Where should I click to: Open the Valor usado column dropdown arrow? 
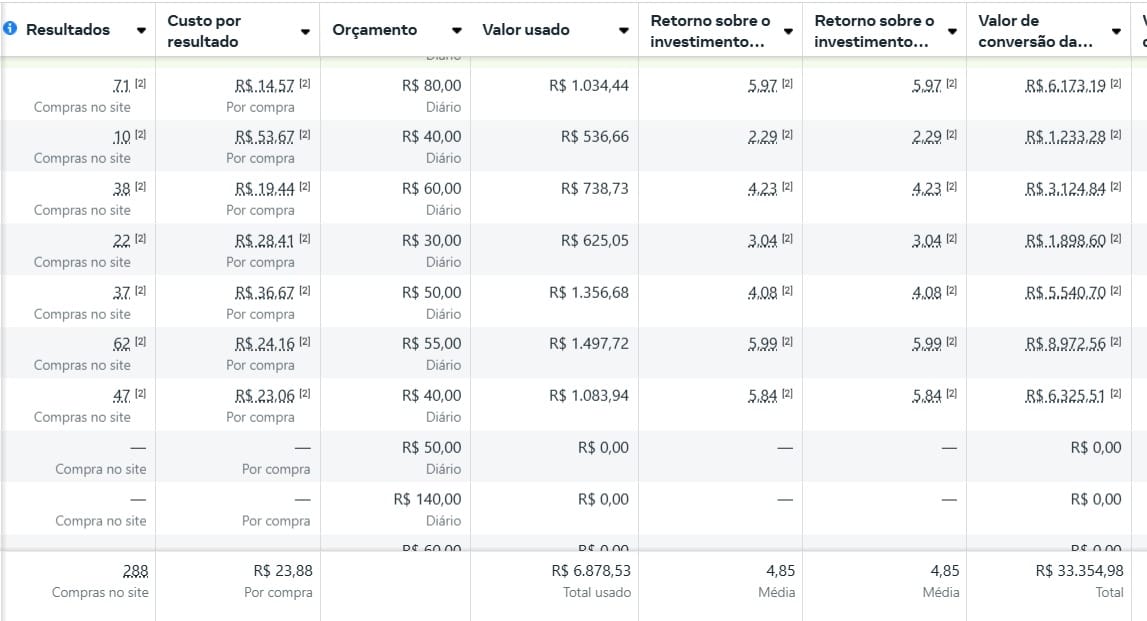click(x=624, y=31)
